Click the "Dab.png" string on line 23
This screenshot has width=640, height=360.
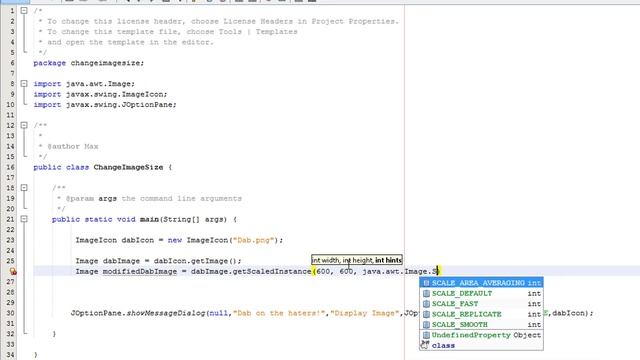point(253,240)
